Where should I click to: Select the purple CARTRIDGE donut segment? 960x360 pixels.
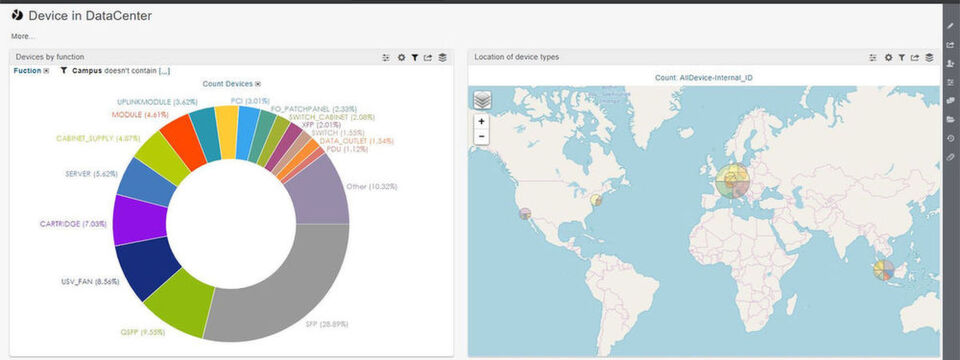140,220
